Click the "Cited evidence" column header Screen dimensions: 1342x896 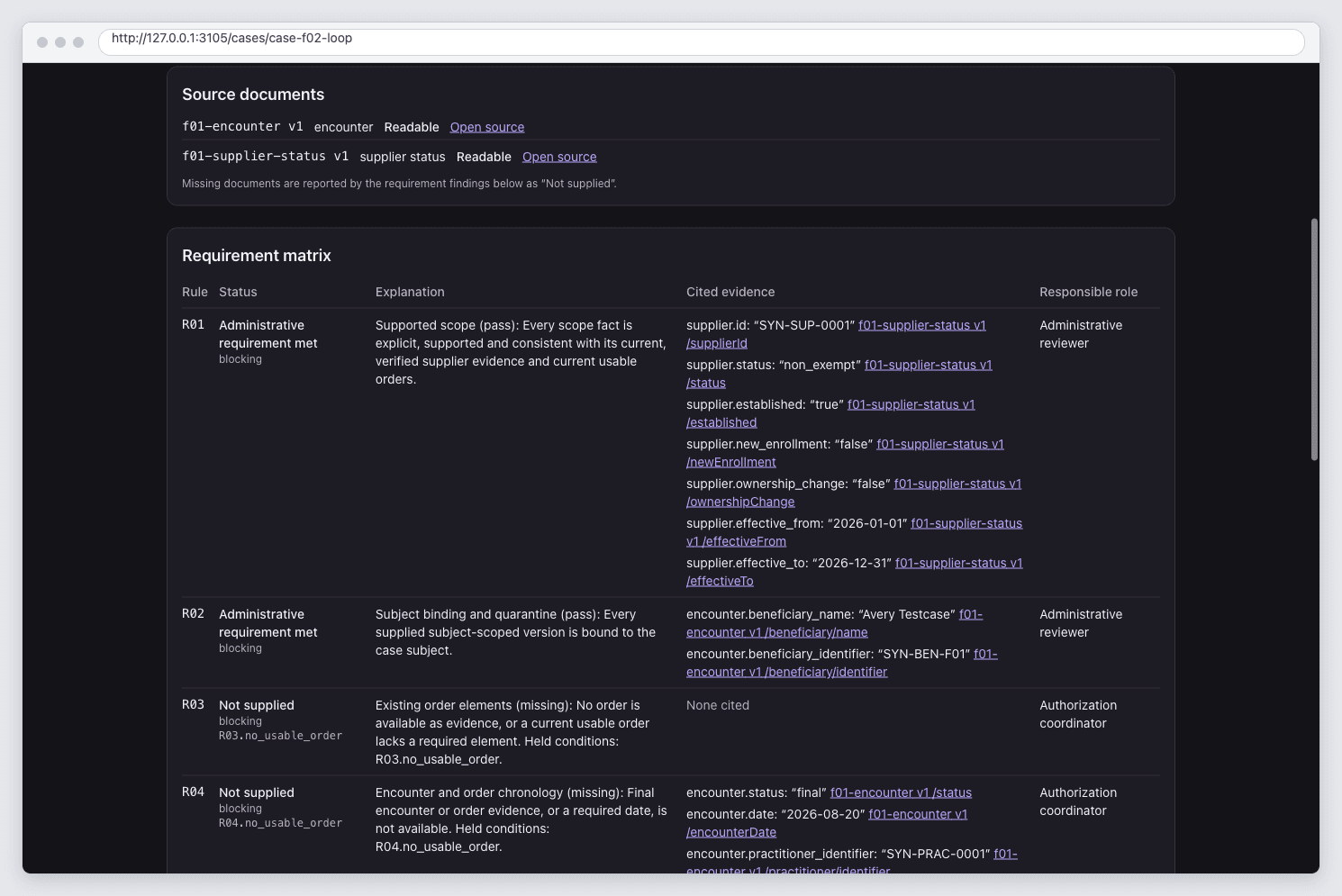(730, 292)
